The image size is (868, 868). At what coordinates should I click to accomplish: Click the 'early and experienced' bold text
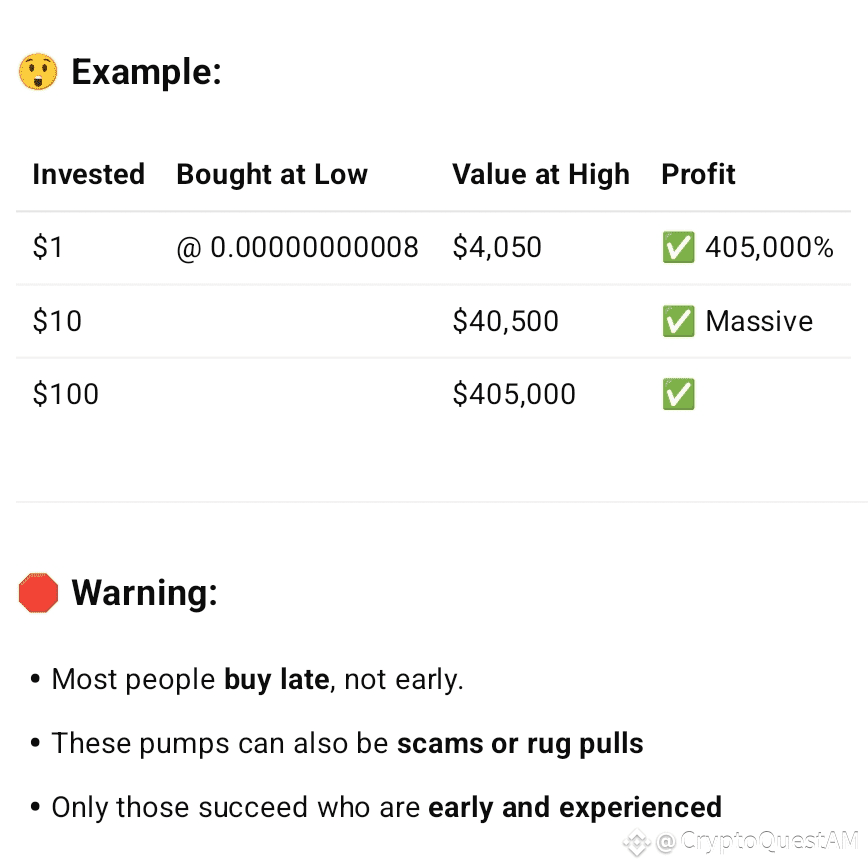pos(575,808)
